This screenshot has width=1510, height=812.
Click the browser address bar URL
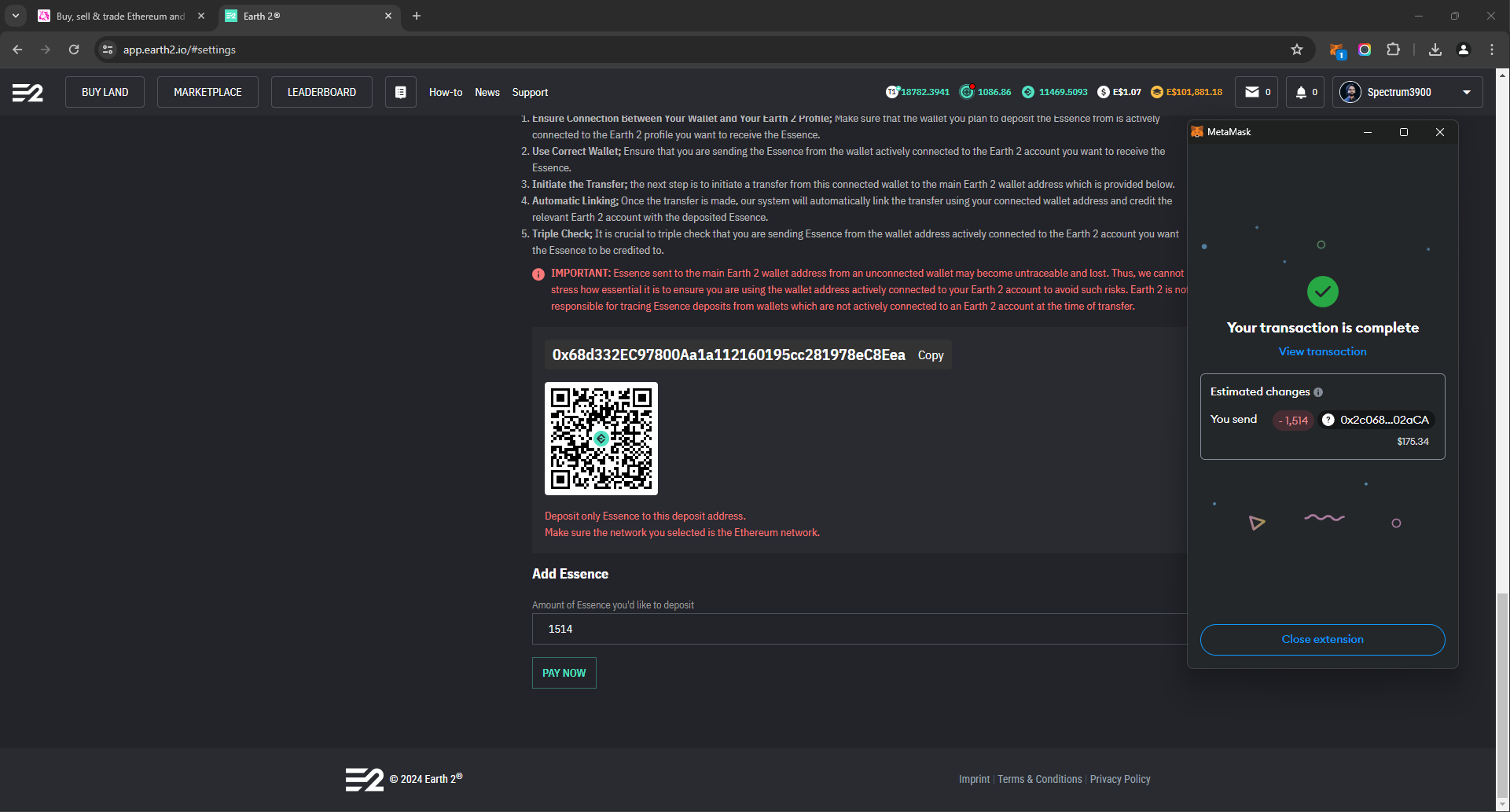click(x=179, y=50)
